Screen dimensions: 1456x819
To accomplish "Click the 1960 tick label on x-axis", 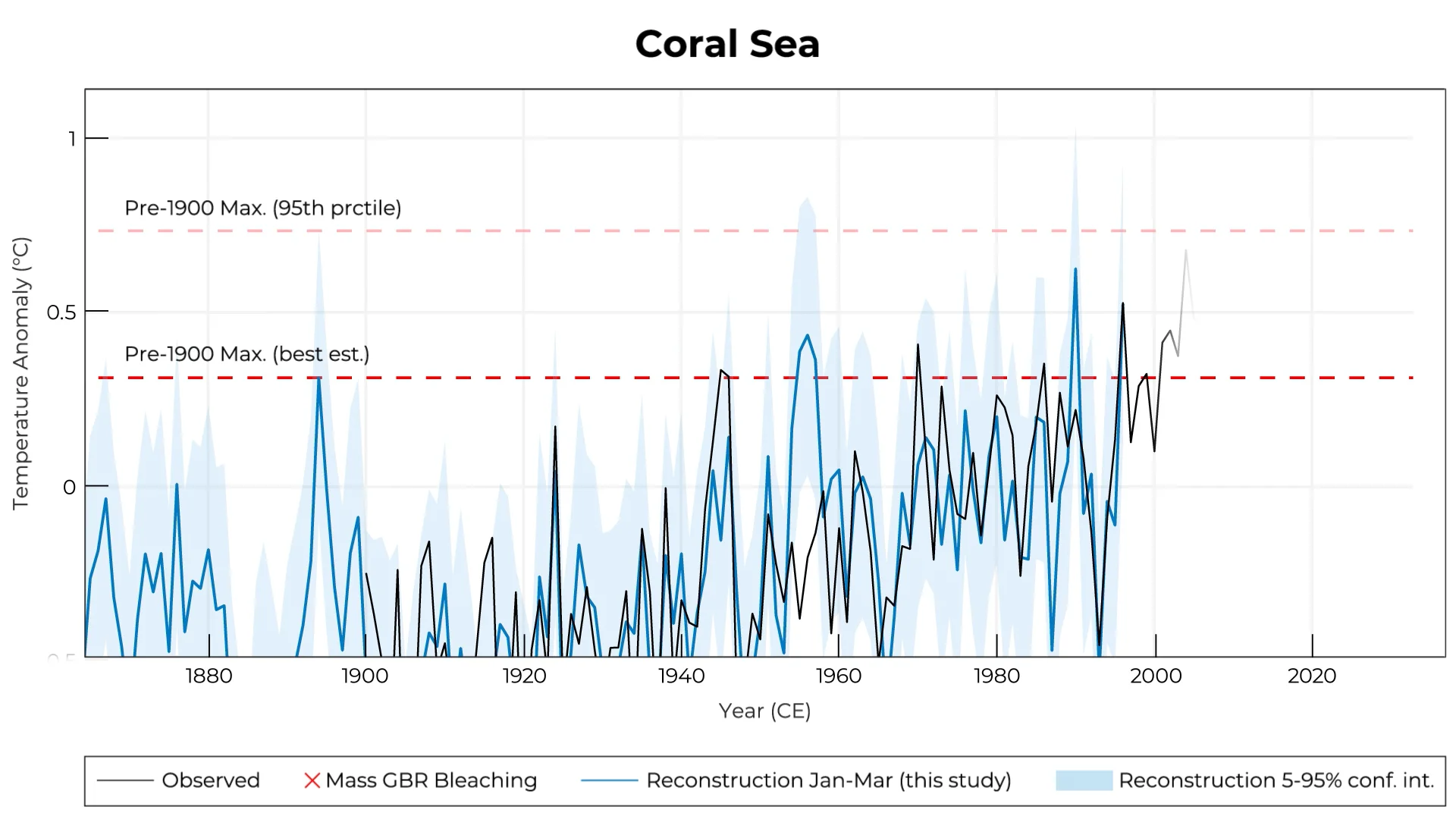I will point(838,676).
